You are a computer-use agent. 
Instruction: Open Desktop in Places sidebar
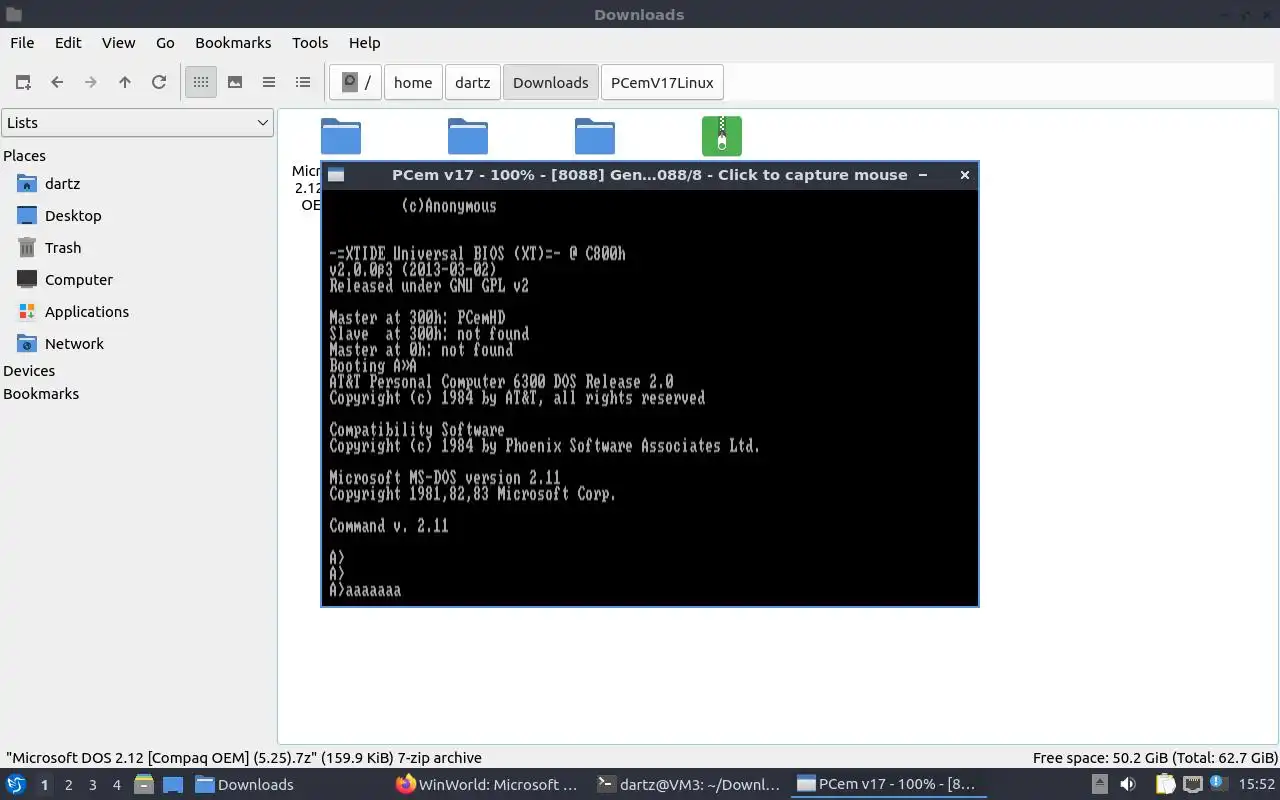73,216
